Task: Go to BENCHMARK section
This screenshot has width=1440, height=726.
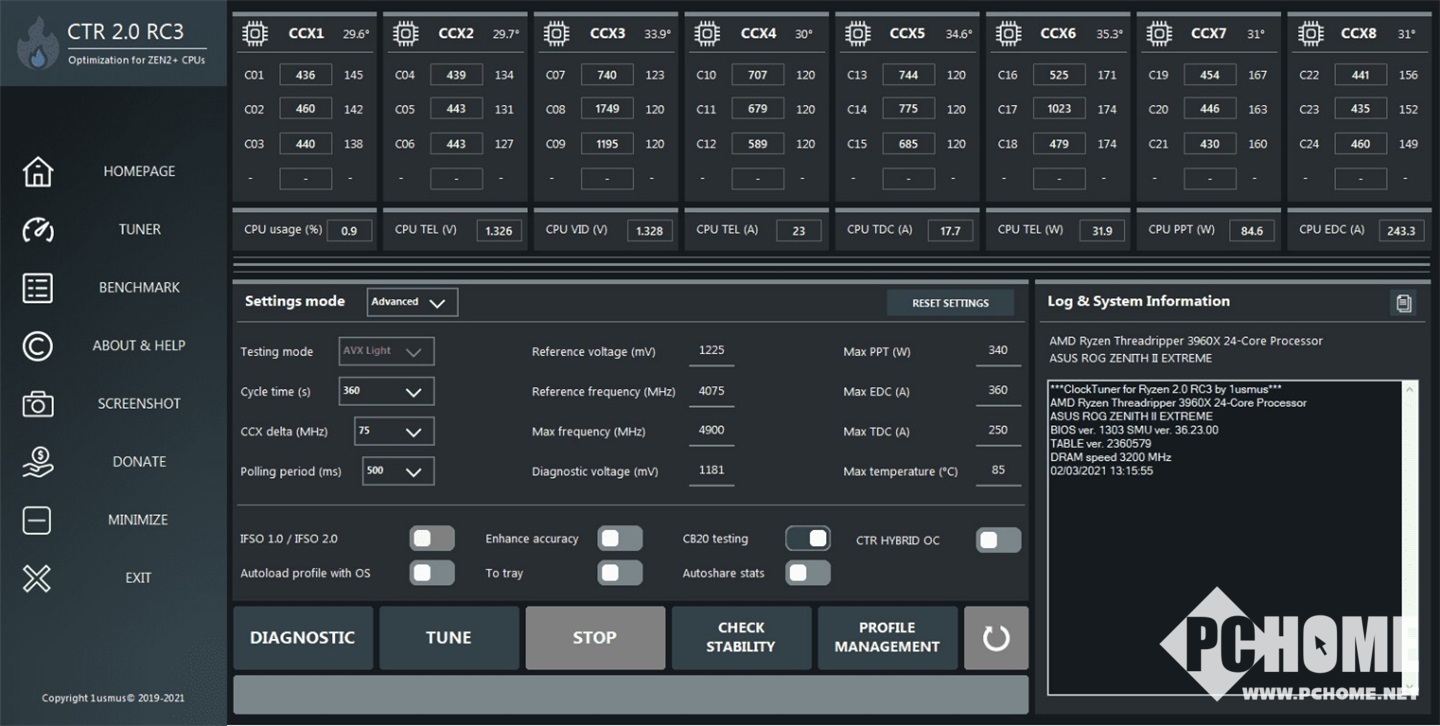Action: 139,287
